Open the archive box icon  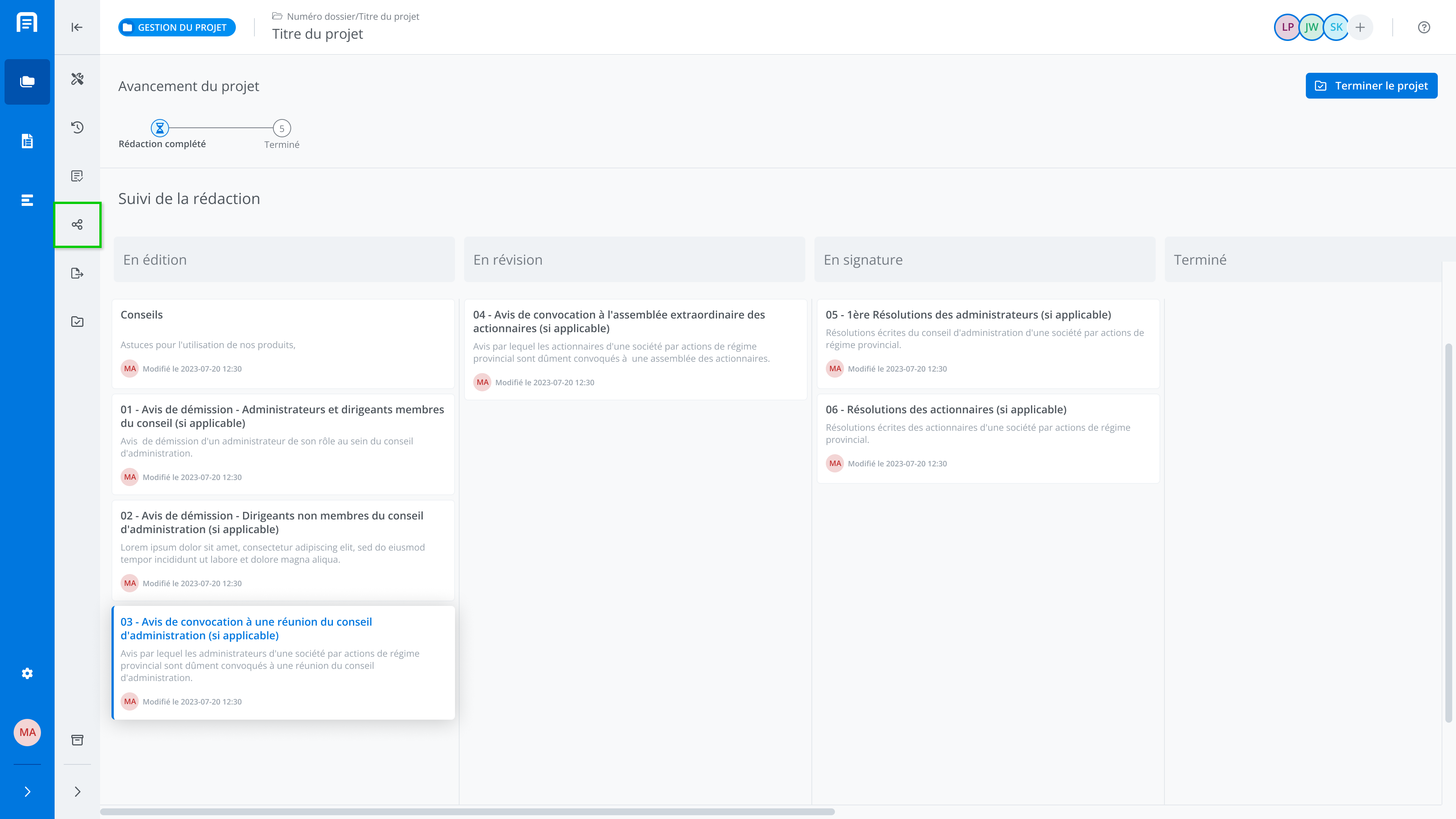(77, 740)
